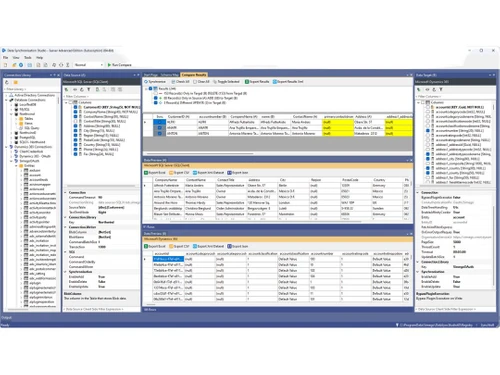Collapse the Entities folder node
The image size is (500, 375).
(16, 166)
